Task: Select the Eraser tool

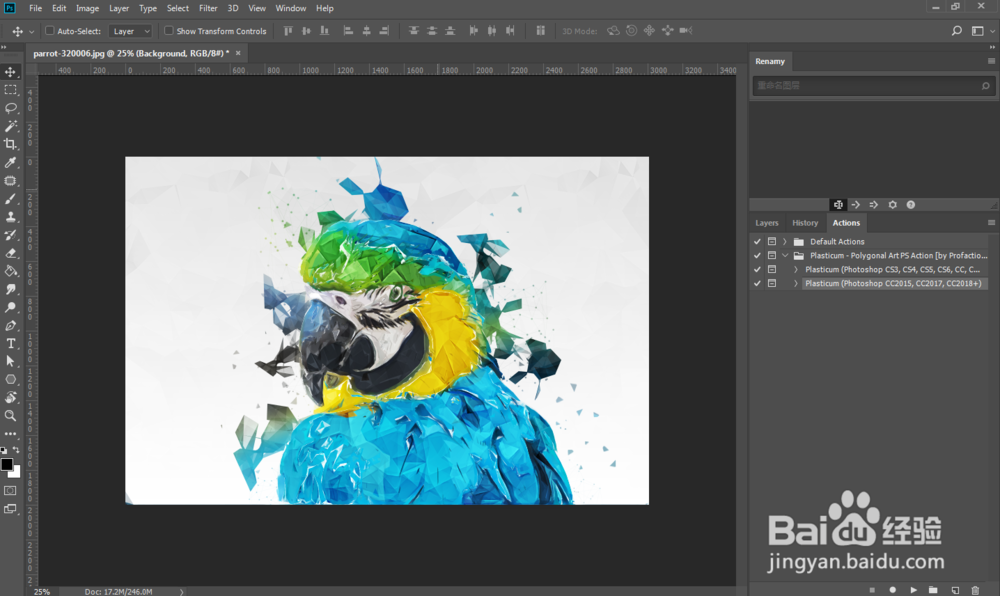Action: pos(10,253)
